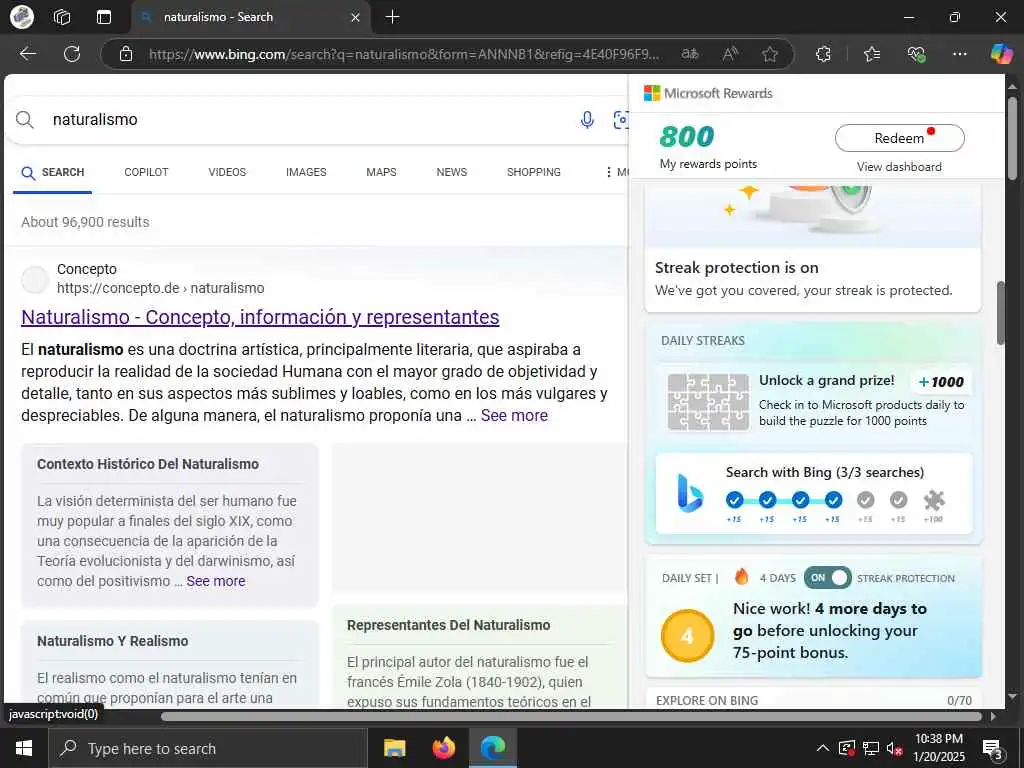
Task: Refresh the page with reload icon
Action: point(72,54)
